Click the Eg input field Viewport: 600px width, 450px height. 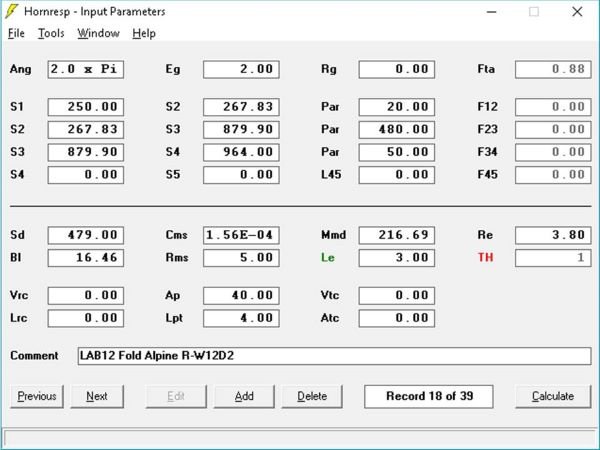[x=241, y=69]
